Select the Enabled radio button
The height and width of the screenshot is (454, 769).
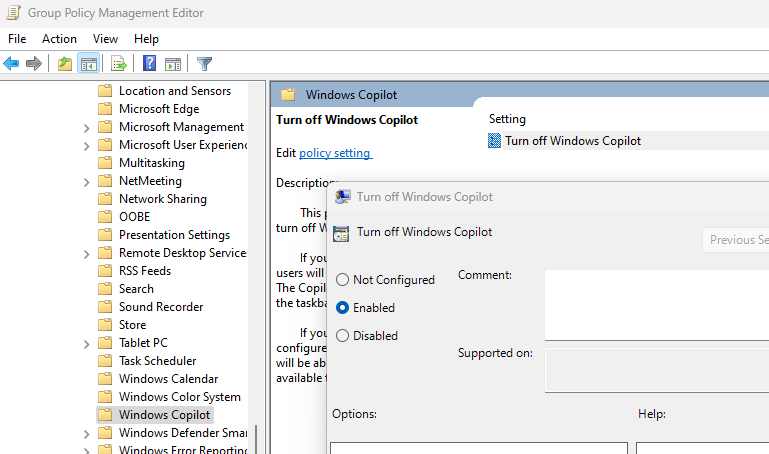click(x=342, y=307)
